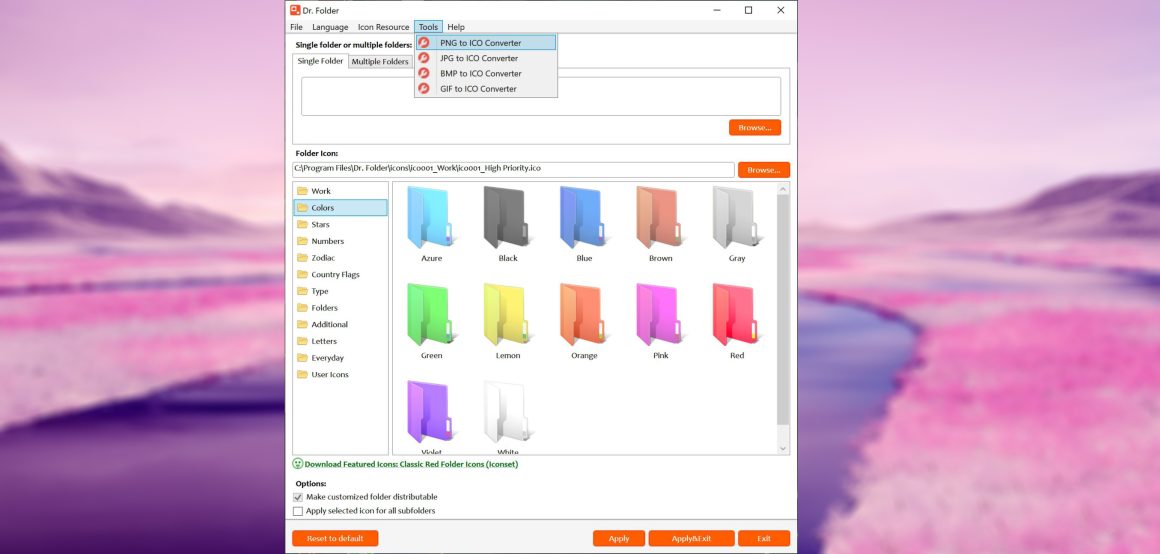Open the User Icons category

[x=340, y=374]
